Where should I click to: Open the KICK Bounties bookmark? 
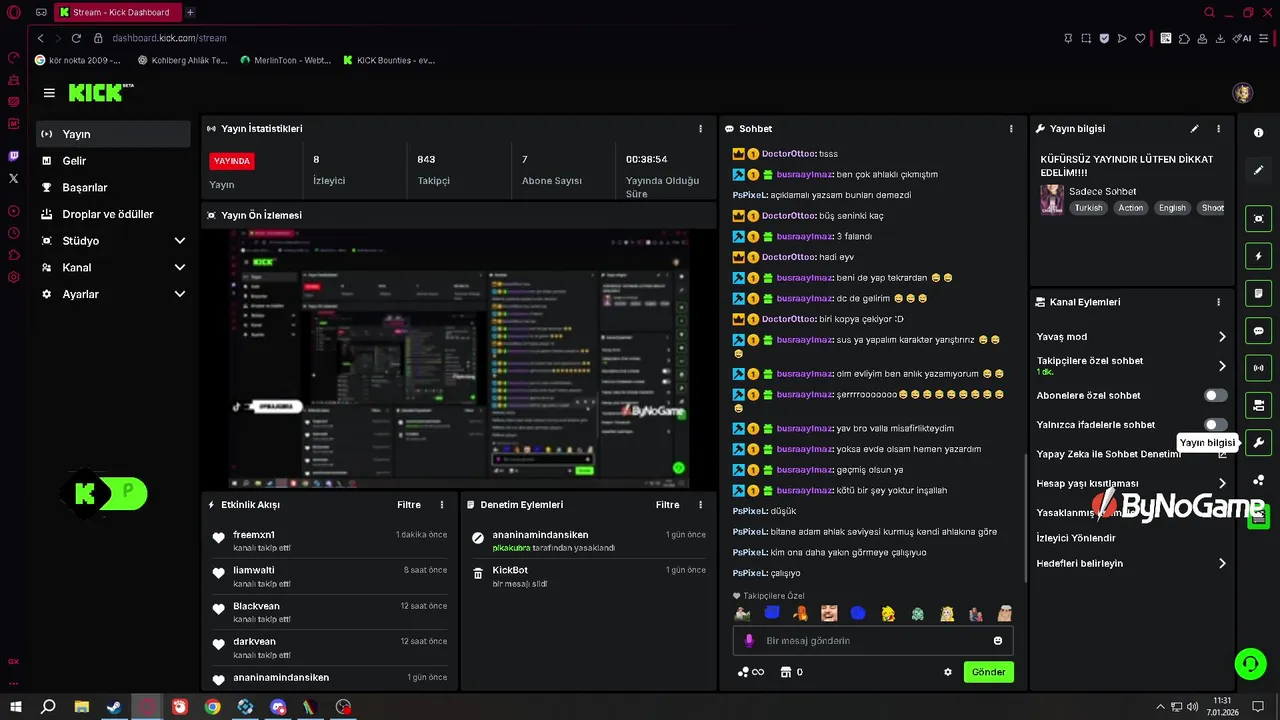point(389,60)
